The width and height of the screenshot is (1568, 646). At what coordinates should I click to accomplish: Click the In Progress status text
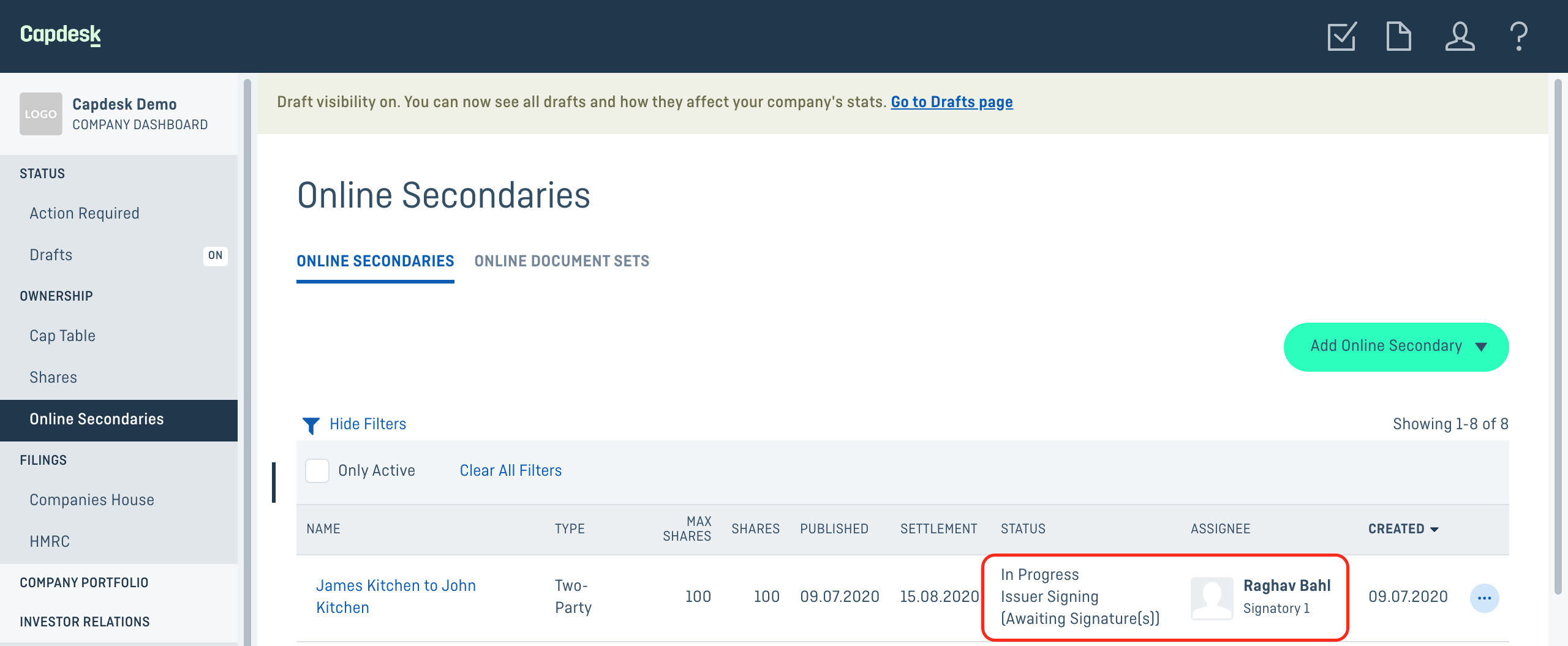1039,575
